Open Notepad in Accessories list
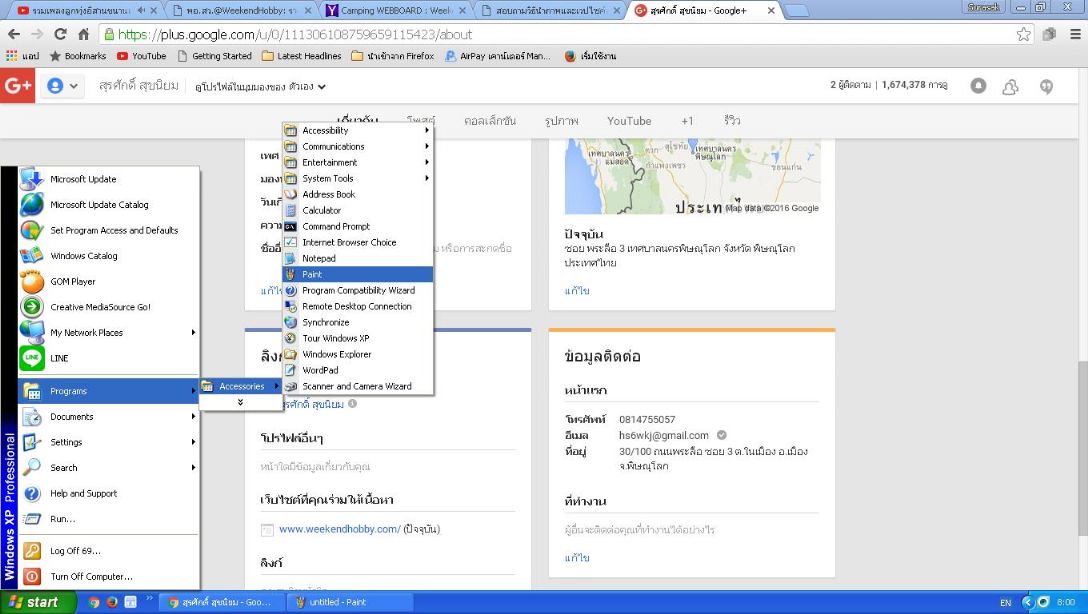 coord(318,258)
